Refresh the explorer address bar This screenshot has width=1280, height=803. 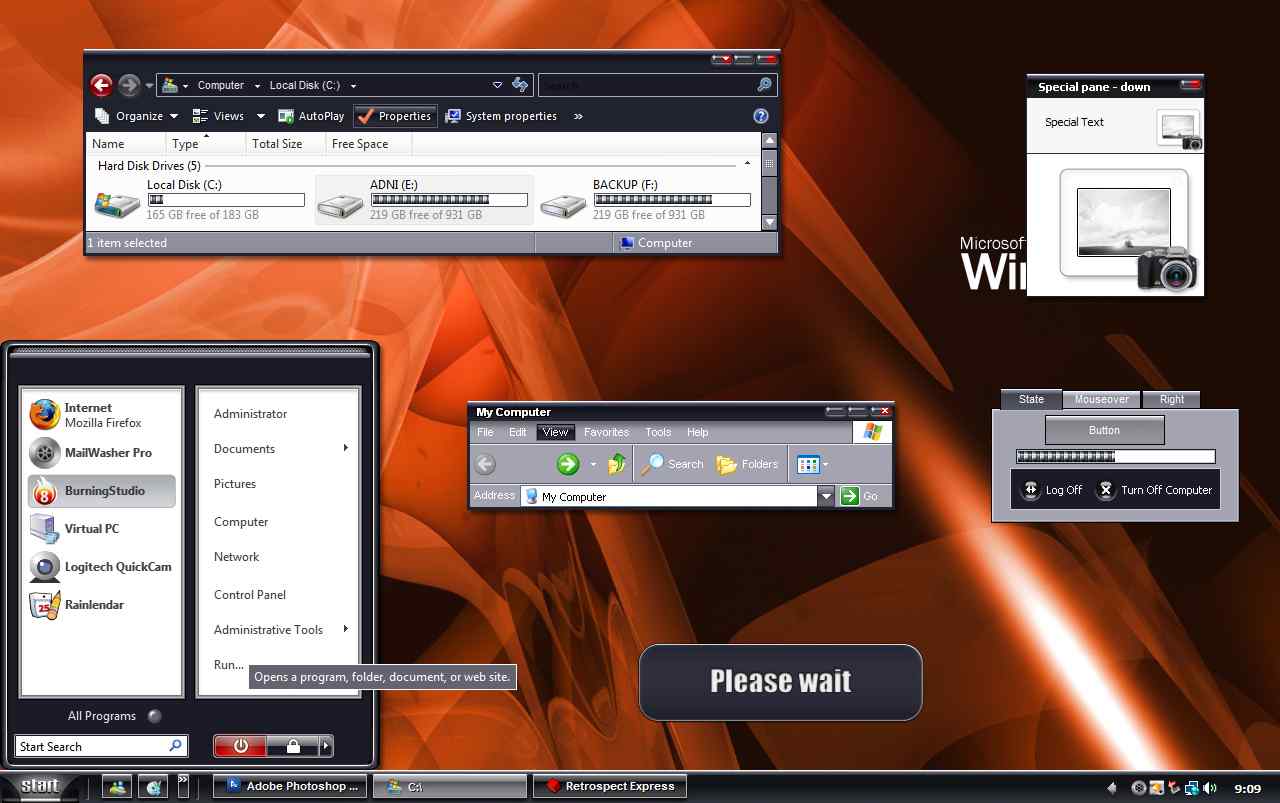pos(520,85)
